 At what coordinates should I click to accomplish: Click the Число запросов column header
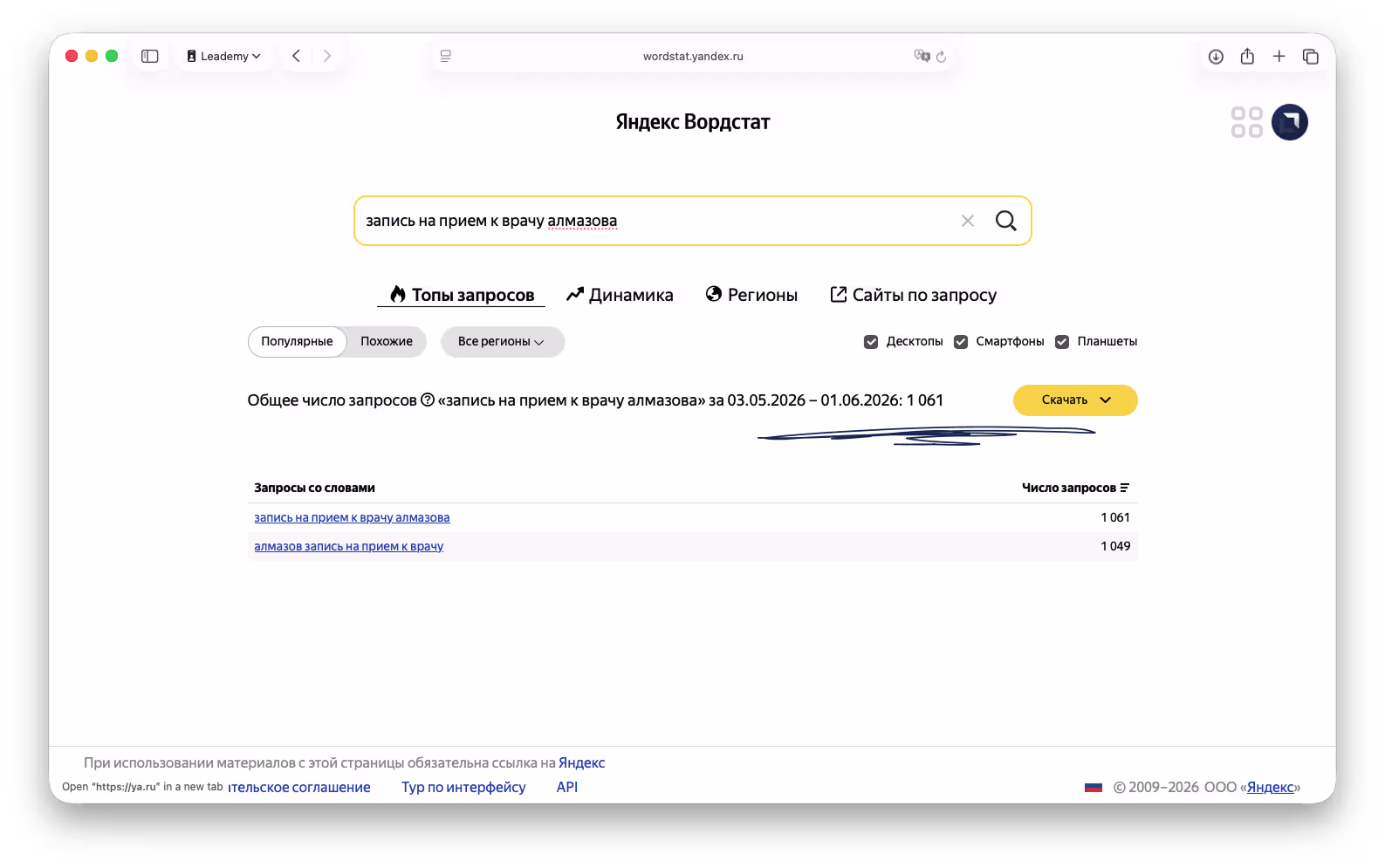point(1069,488)
